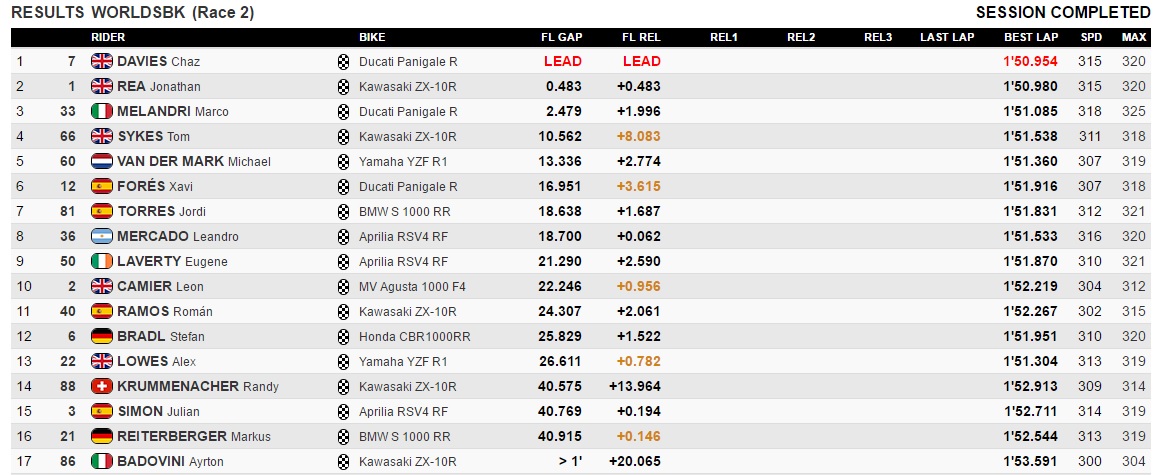Click the British flag beside Davies Chaz
This screenshot has height=475, width=1157.
click(102, 61)
